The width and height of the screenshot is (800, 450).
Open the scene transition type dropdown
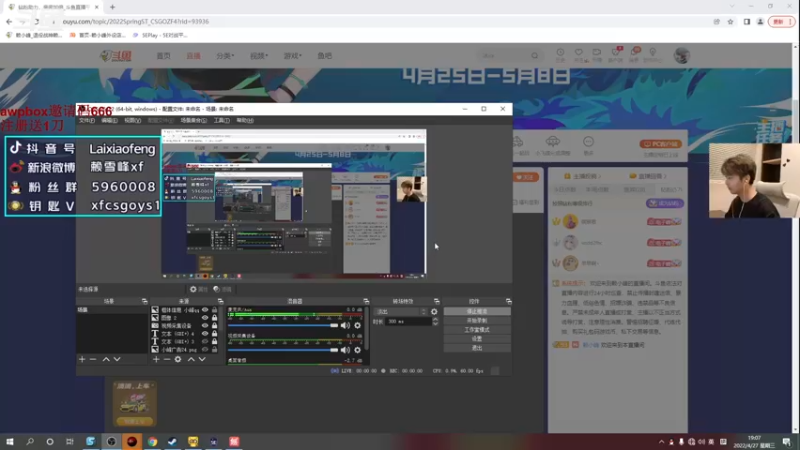[401, 312]
